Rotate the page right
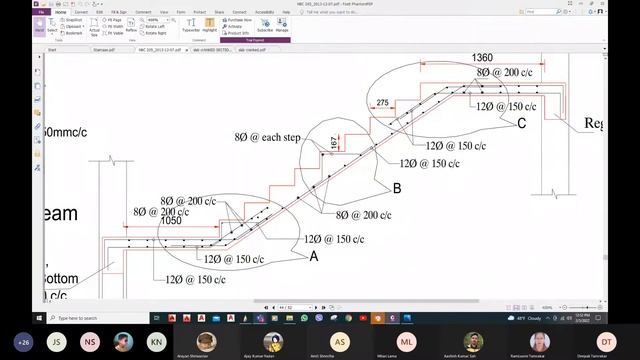The width and height of the screenshot is (640, 360). pos(153,33)
